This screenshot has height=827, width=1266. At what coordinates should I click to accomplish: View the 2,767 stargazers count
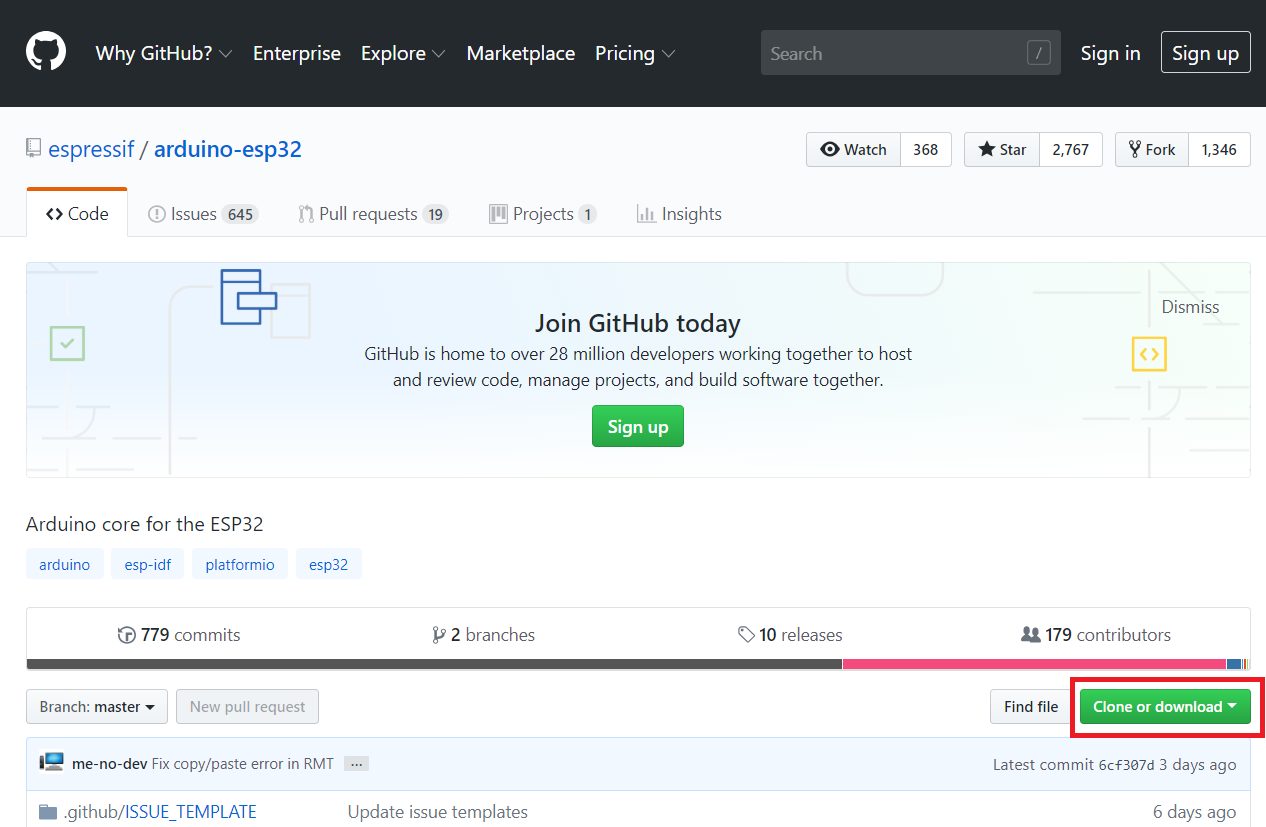tap(1071, 149)
